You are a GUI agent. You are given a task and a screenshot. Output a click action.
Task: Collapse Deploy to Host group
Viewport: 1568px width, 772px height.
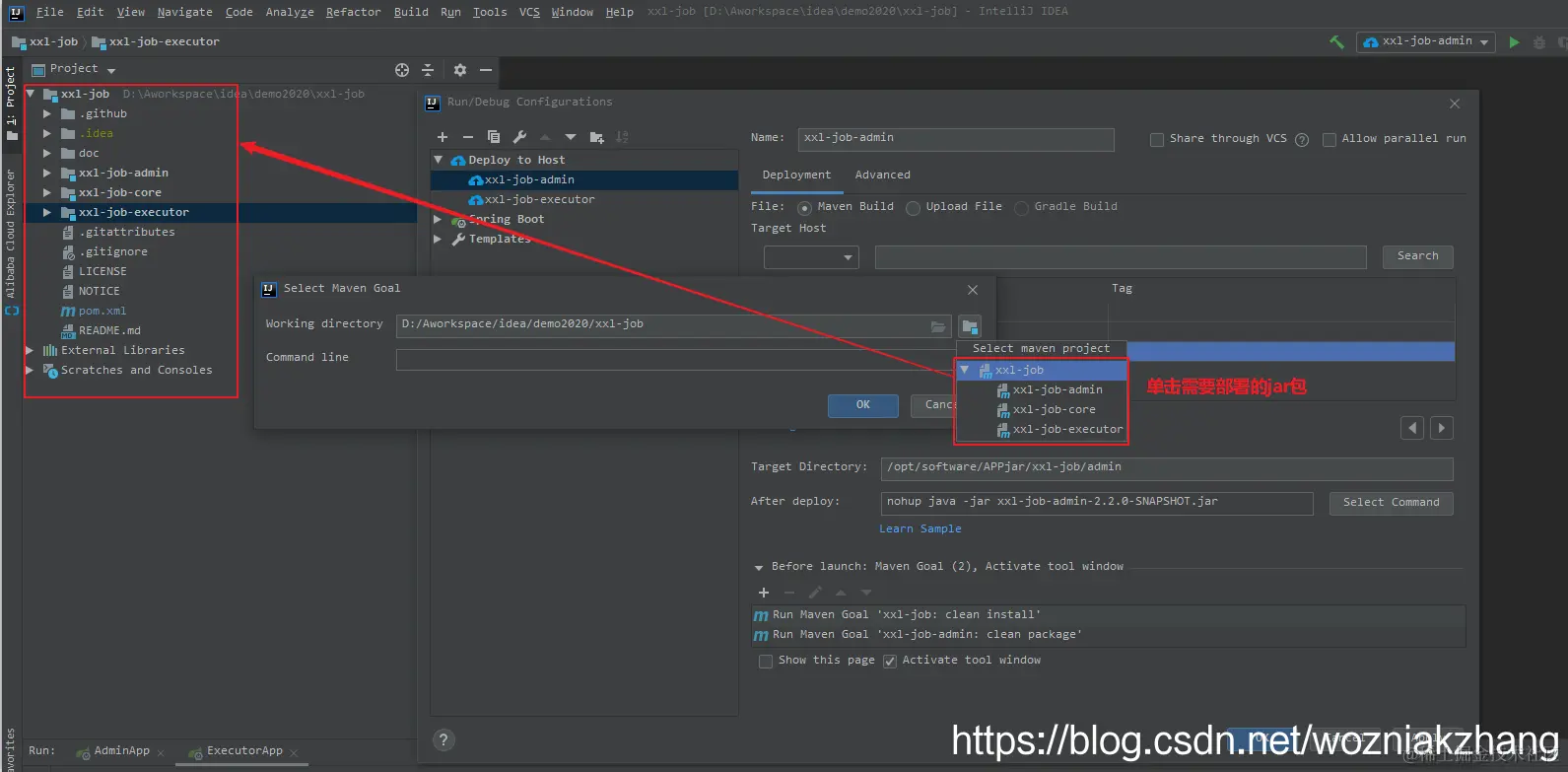[439, 159]
